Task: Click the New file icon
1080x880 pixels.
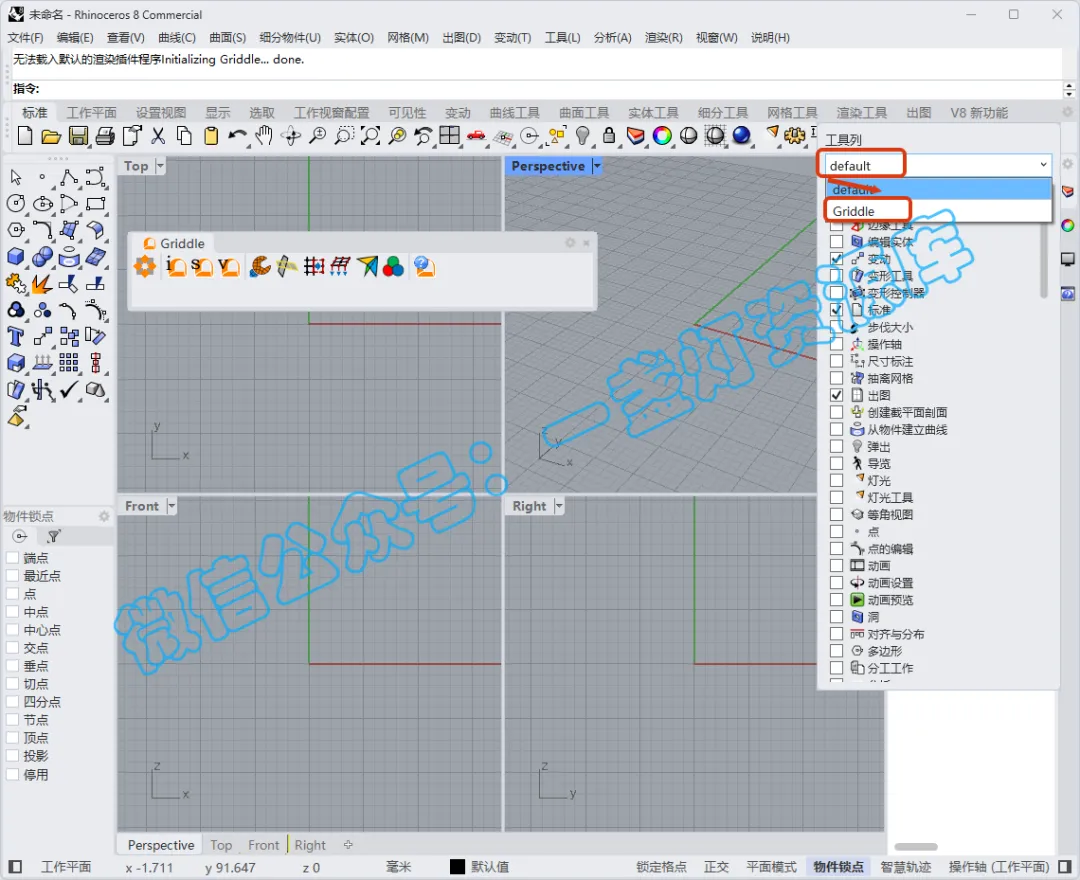Action: (x=25, y=136)
